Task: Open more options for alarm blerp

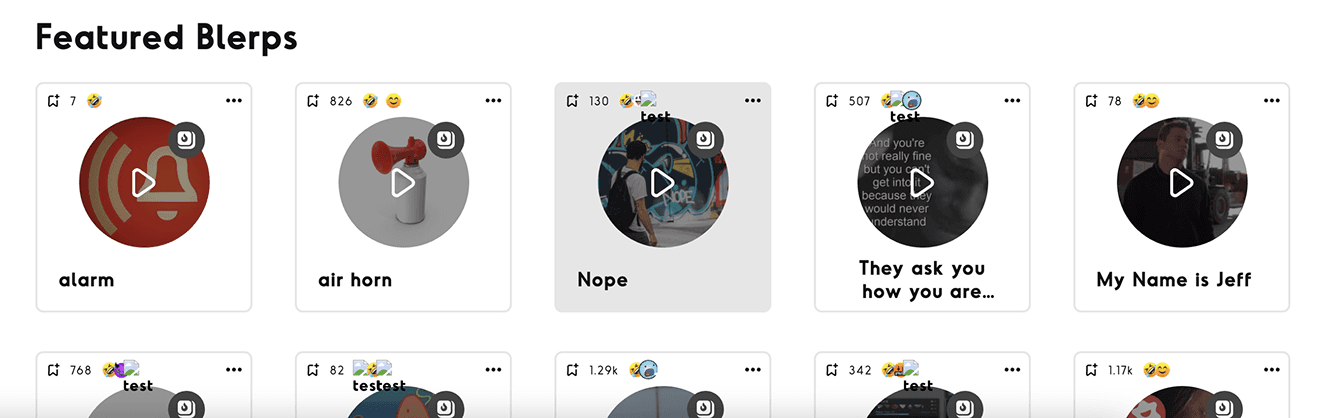Action: (234, 101)
